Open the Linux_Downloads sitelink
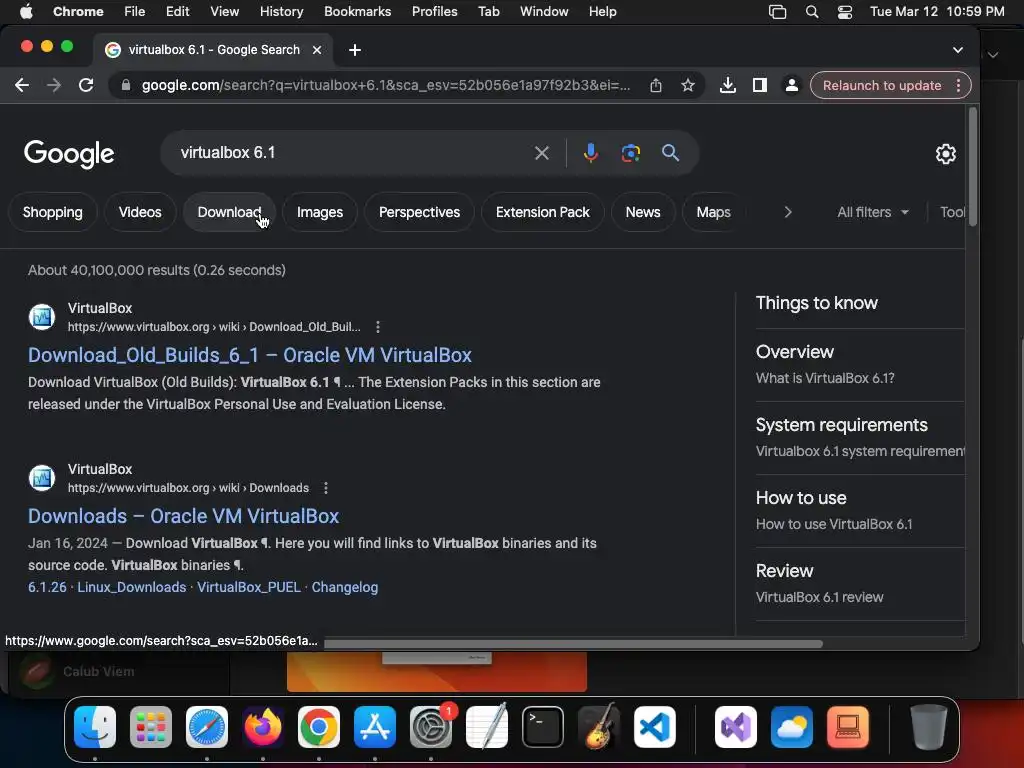Screen dimensions: 1024x768 (x=132, y=587)
